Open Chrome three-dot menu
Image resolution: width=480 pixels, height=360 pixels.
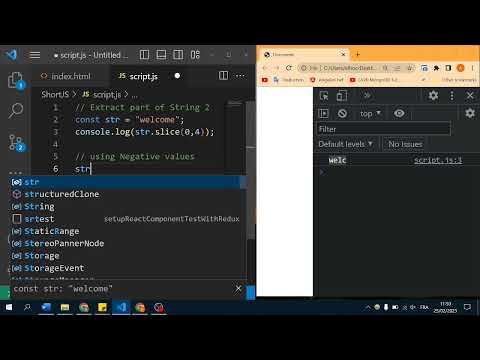[x=472, y=68]
